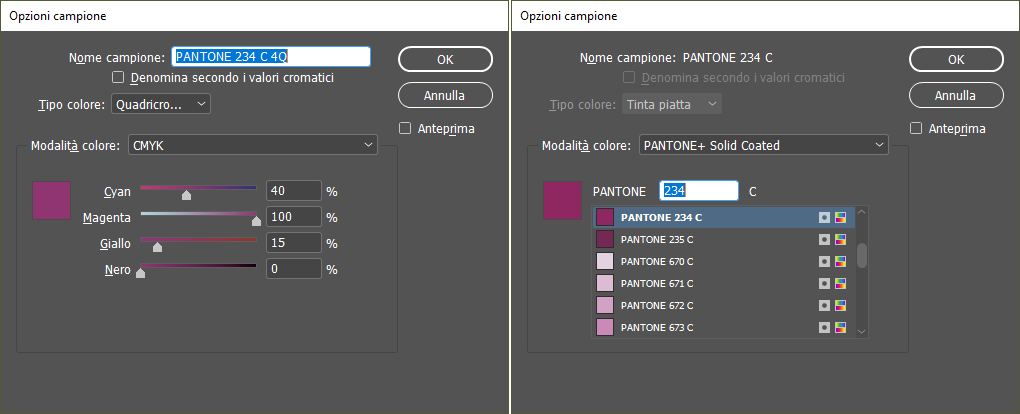This screenshot has width=1020, height=414.
Task: Click the CMYK color preview swatch
Action: click(x=51, y=200)
